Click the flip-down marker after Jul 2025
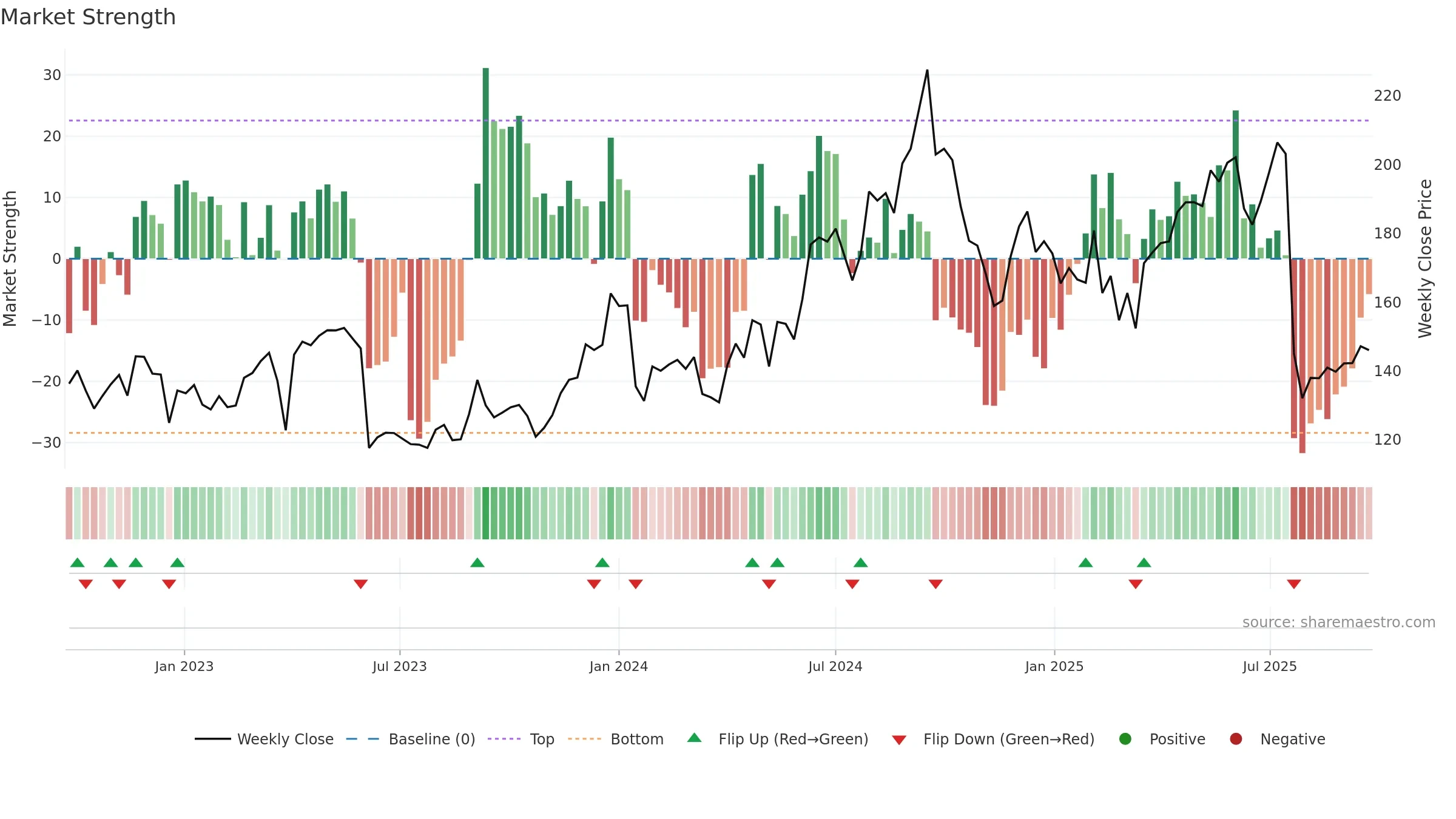Viewport: 1456px width, 819px height. (x=1294, y=584)
